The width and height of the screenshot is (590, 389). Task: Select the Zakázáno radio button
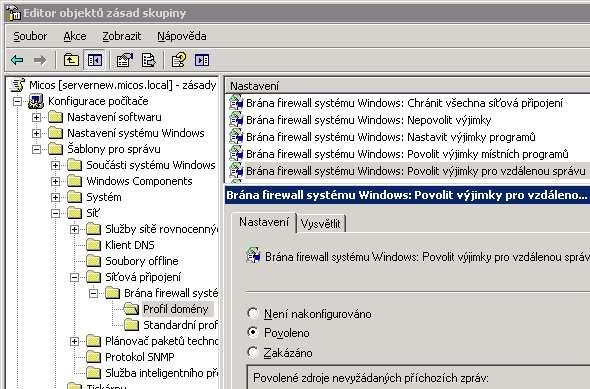pos(253,352)
